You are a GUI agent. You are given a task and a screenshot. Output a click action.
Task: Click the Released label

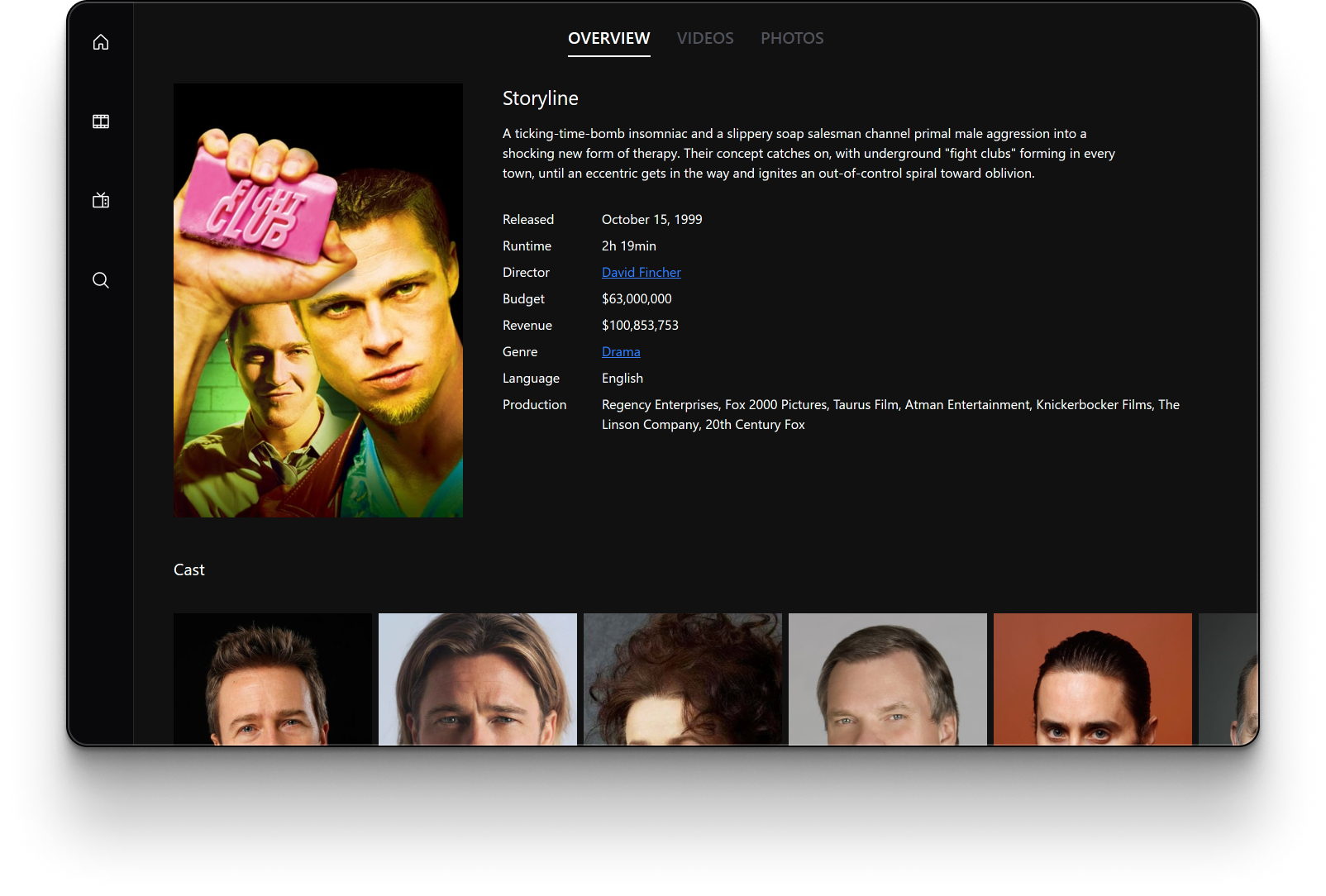[x=528, y=220]
